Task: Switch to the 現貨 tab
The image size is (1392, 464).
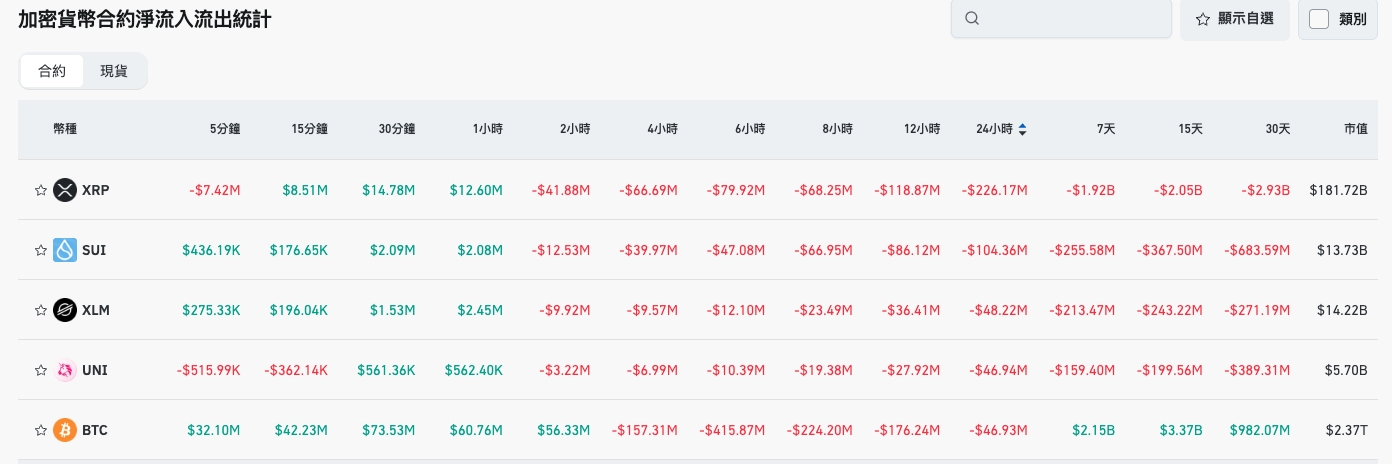Action: pyautogui.click(x=114, y=71)
